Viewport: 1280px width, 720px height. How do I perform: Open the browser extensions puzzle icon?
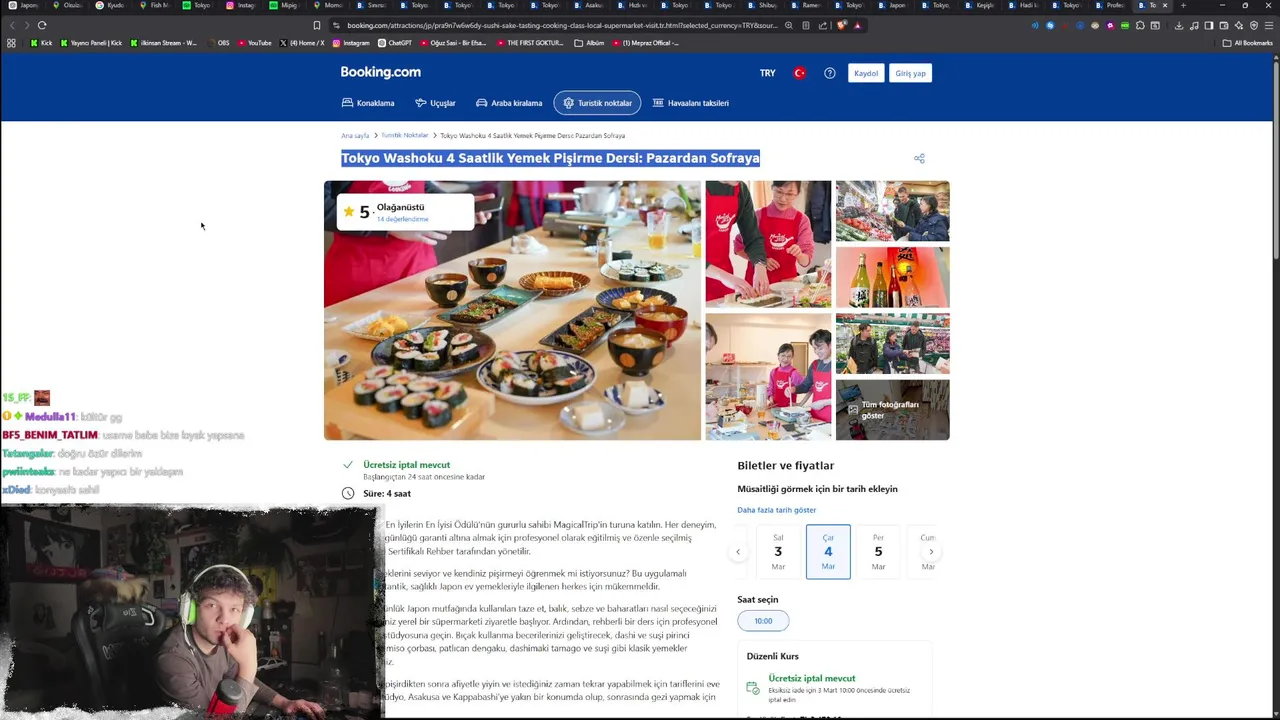(x=1140, y=25)
